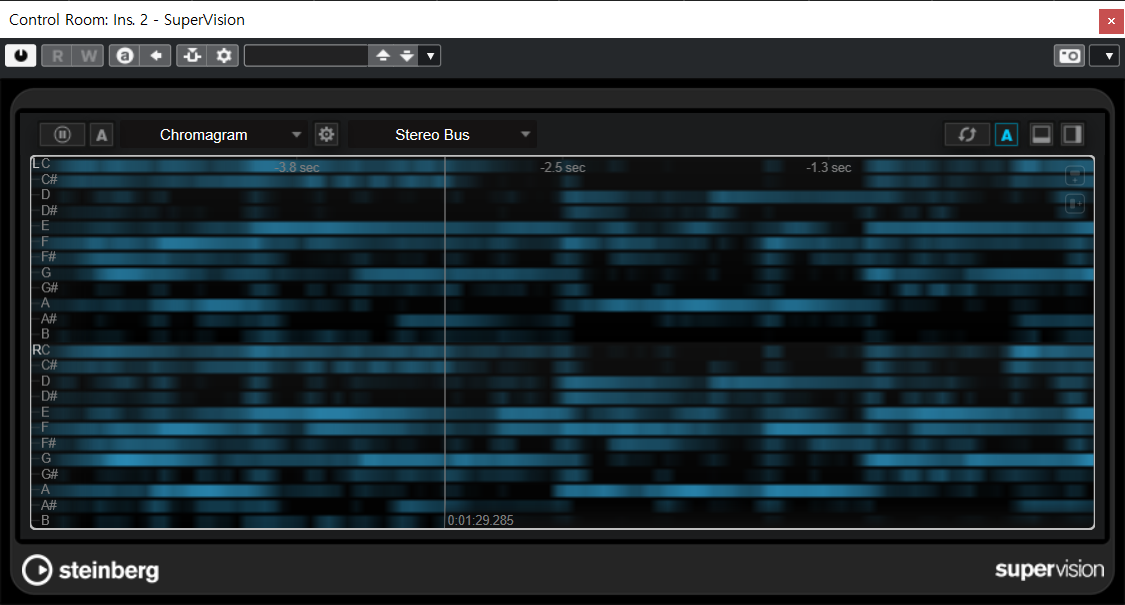The width and height of the screenshot is (1125, 605).
Task: Click the small A button beside pause
Action: 102,134
